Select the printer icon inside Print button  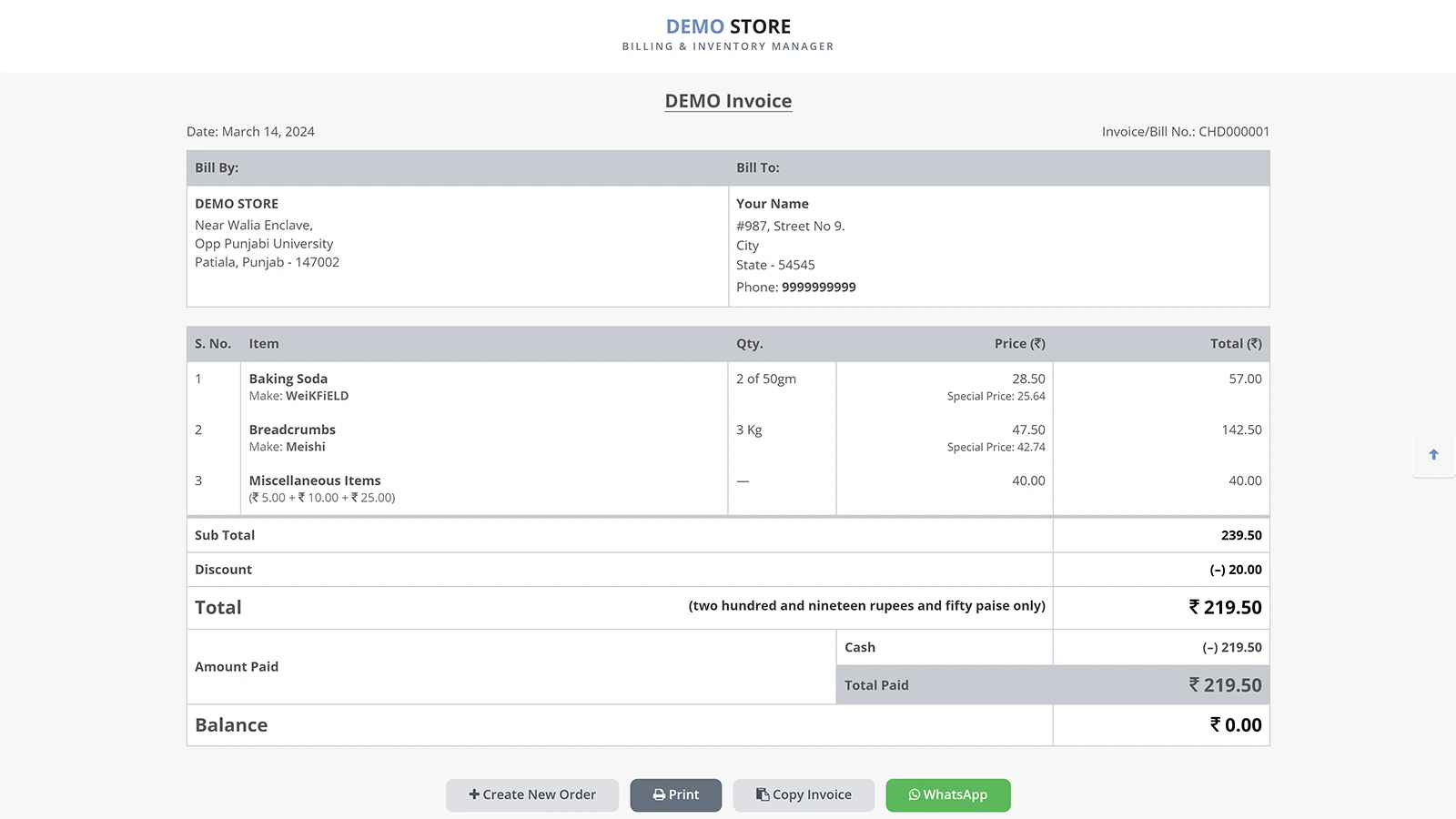point(657,794)
